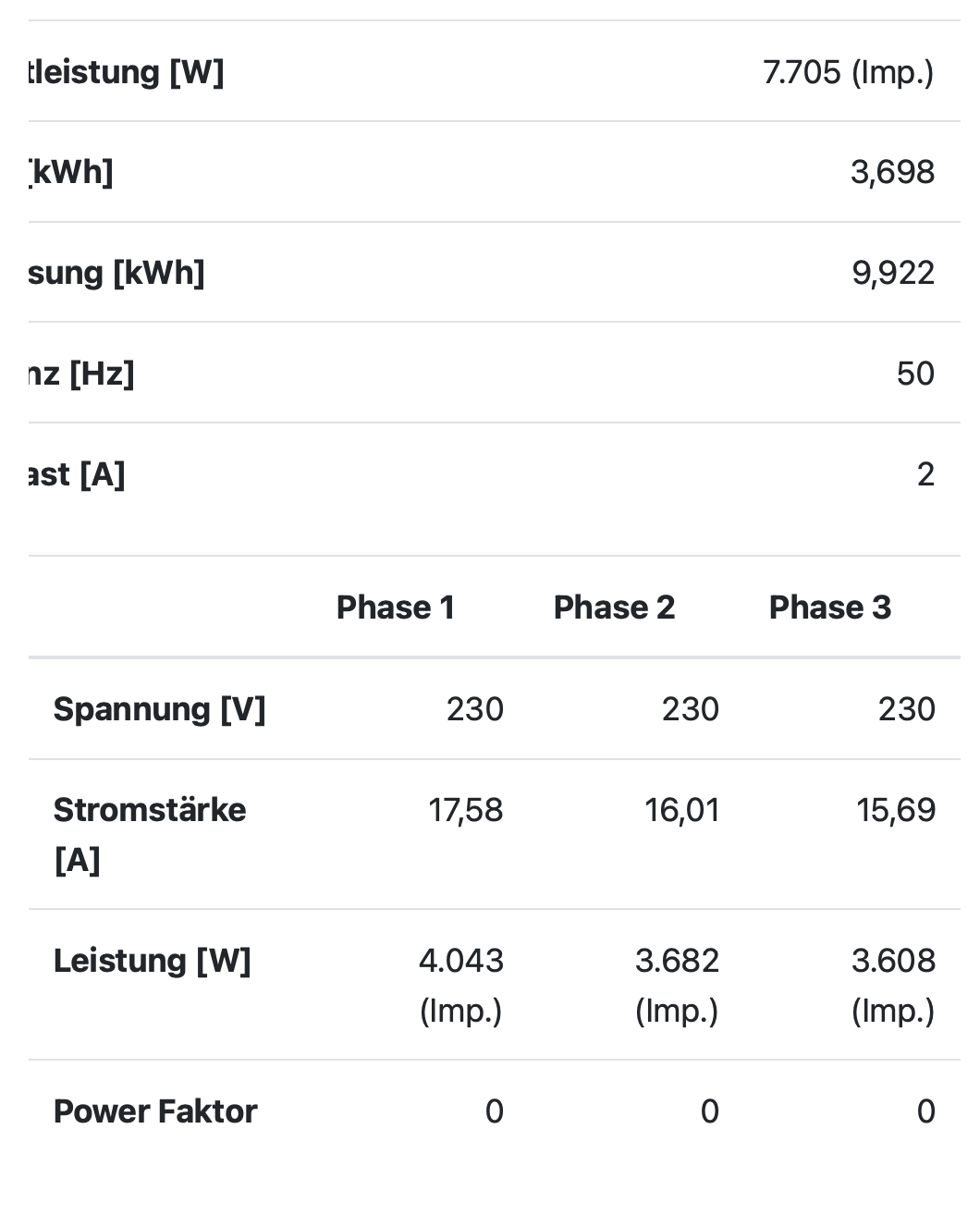Select the Spannung [V] row label
980x1215 pixels.
click(x=160, y=709)
